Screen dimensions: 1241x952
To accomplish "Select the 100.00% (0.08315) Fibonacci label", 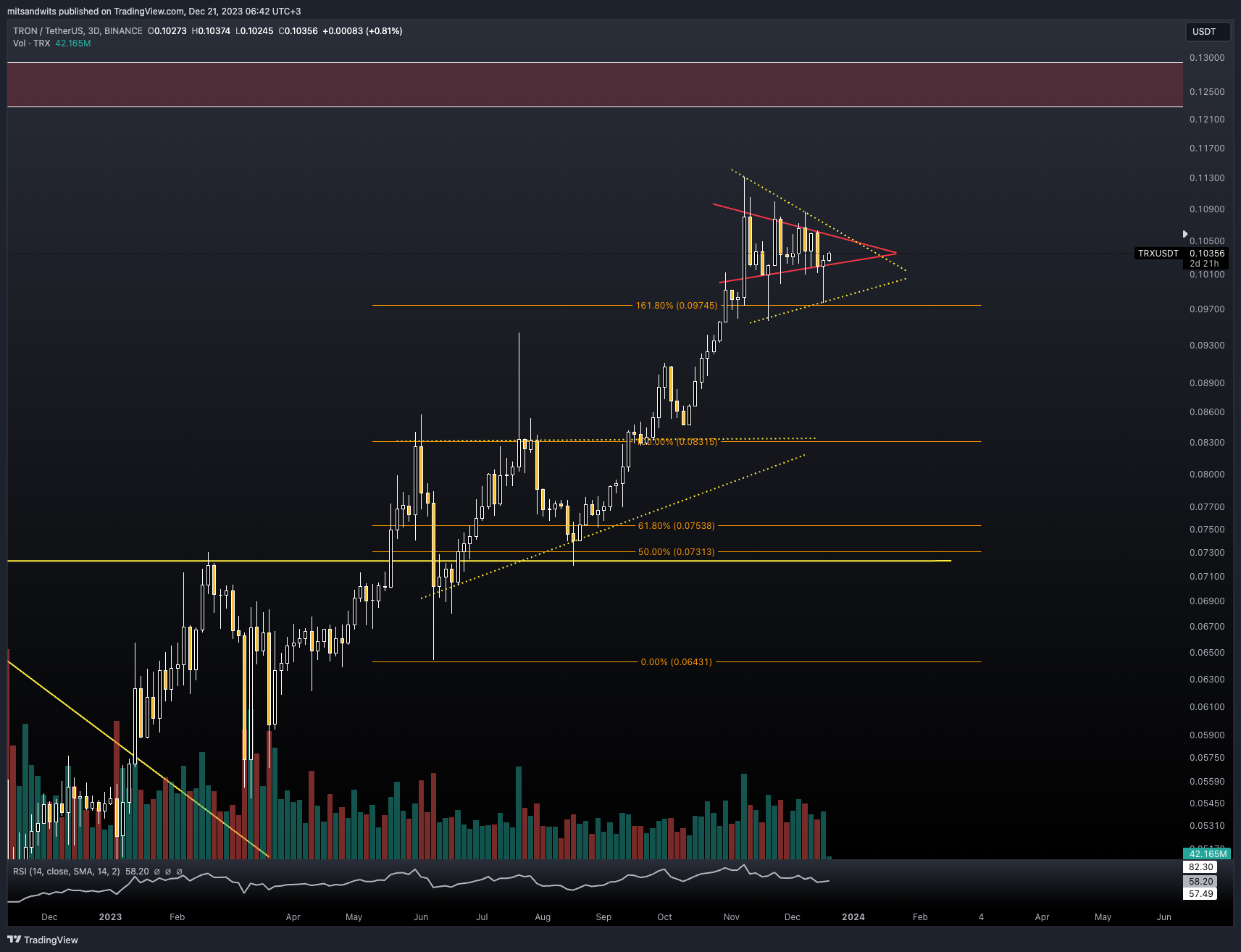I will [x=678, y=442].
